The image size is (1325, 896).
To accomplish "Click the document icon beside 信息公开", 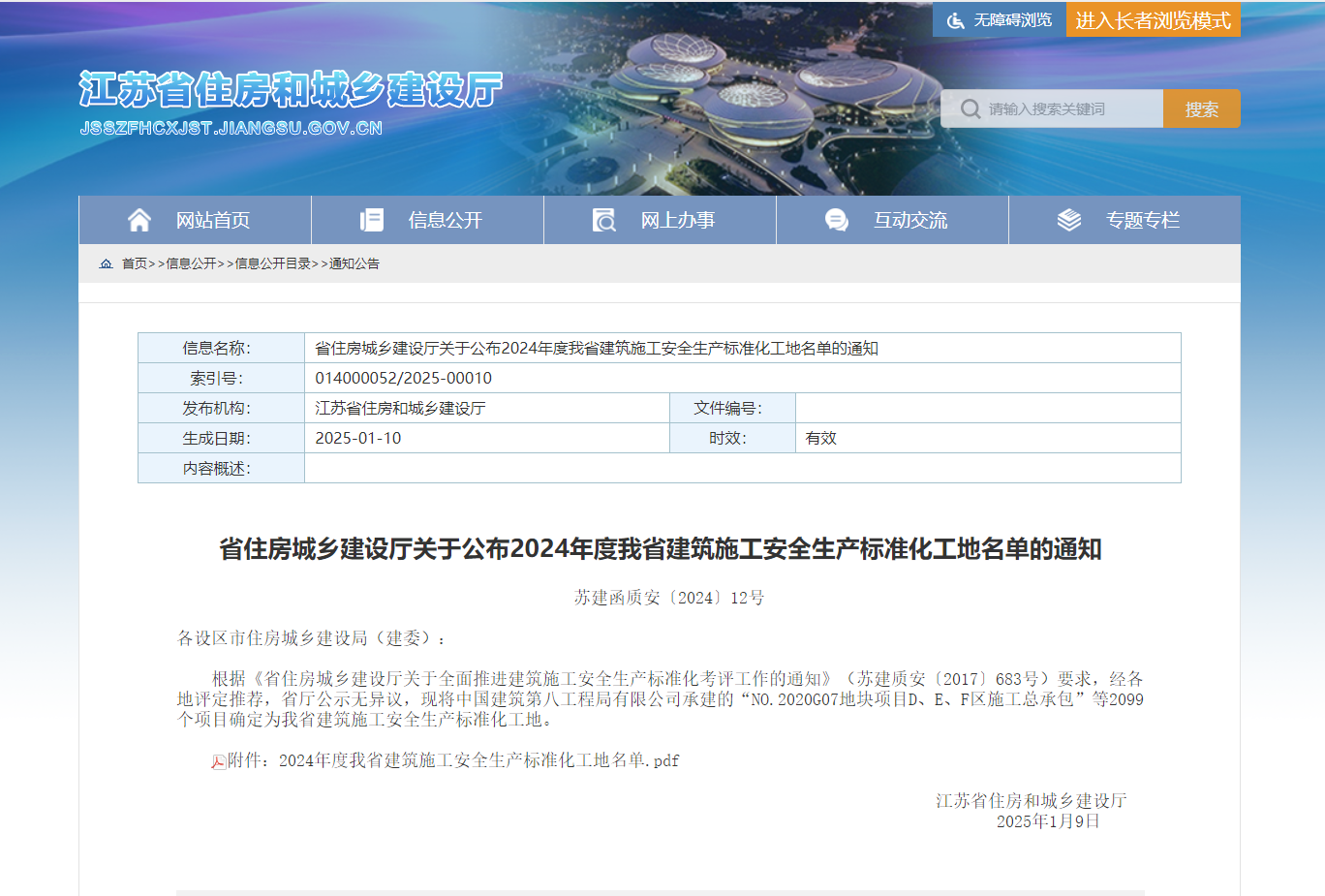I will pyautogui.click(x=372, y=220).
